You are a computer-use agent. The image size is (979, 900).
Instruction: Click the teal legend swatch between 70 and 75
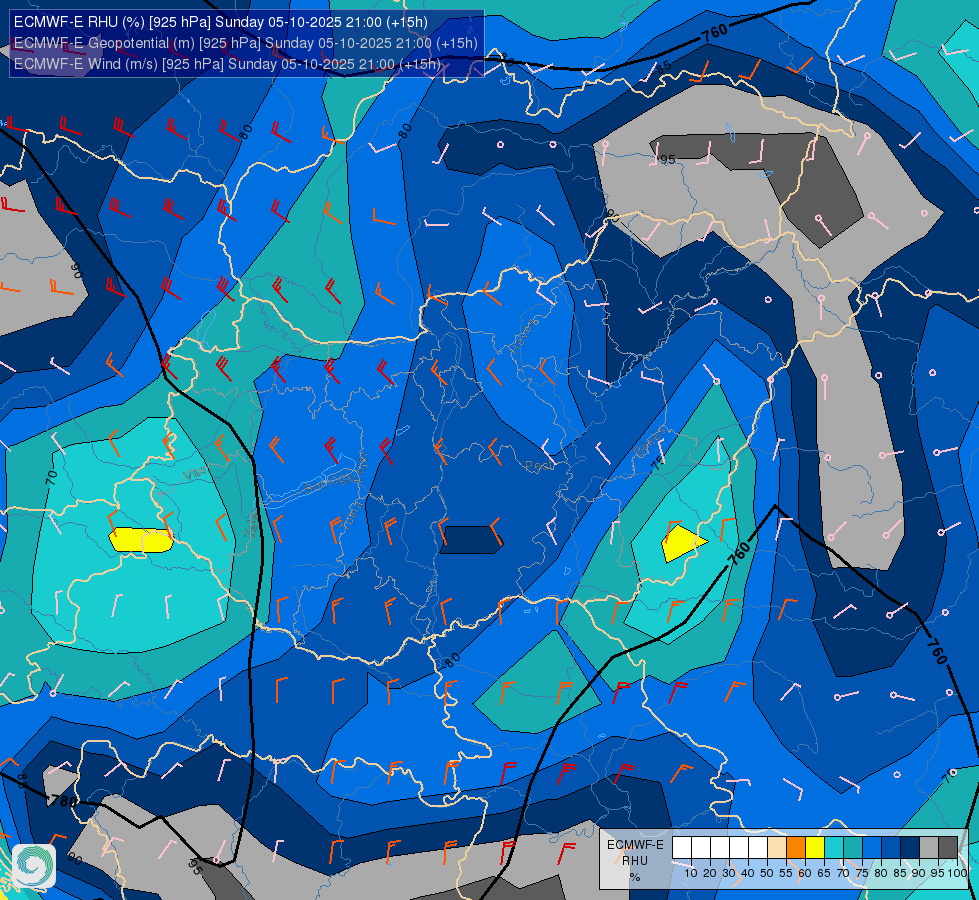tap(853, 848)
